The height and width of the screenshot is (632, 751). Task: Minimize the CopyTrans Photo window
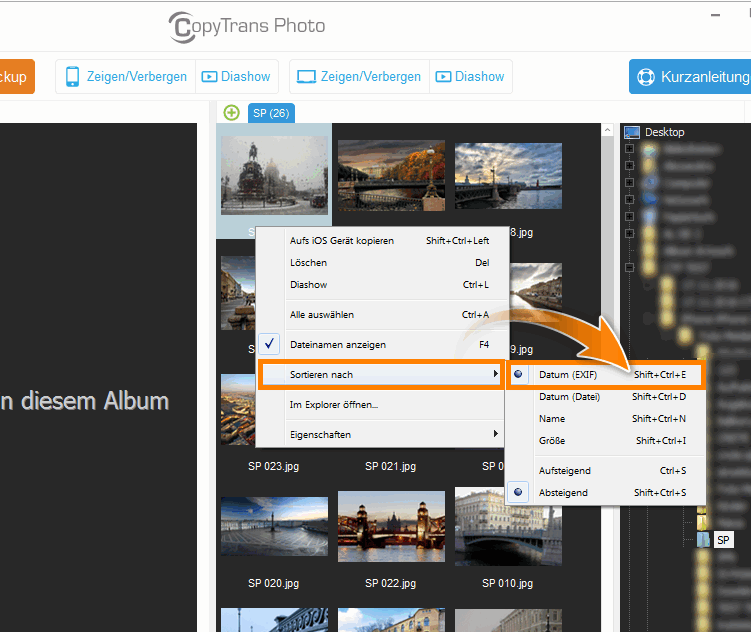716,15
